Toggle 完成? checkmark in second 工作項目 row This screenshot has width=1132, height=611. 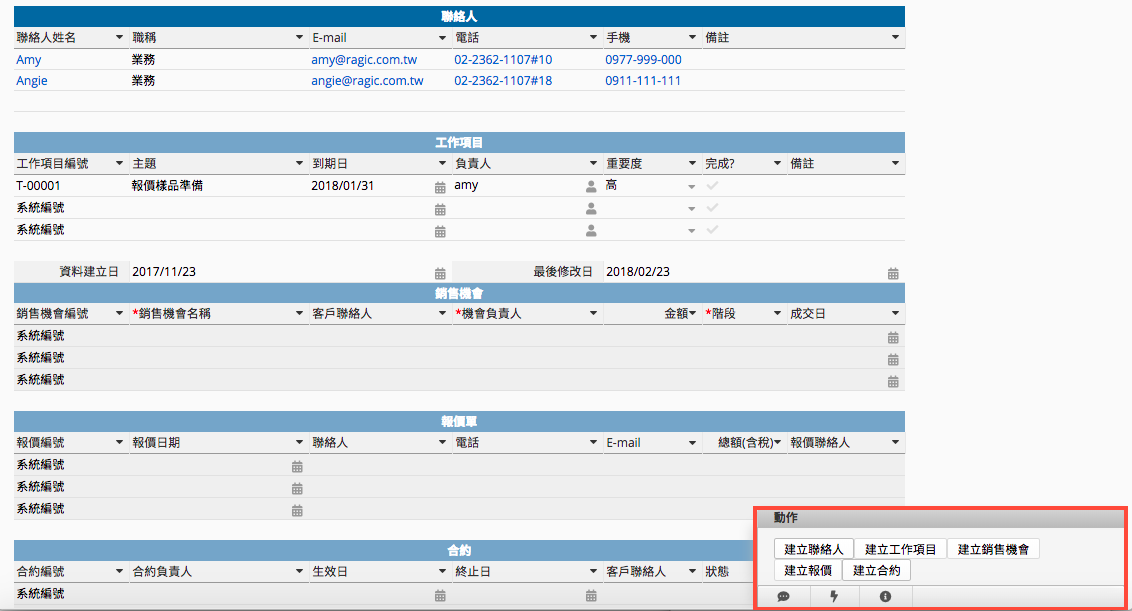713,208
